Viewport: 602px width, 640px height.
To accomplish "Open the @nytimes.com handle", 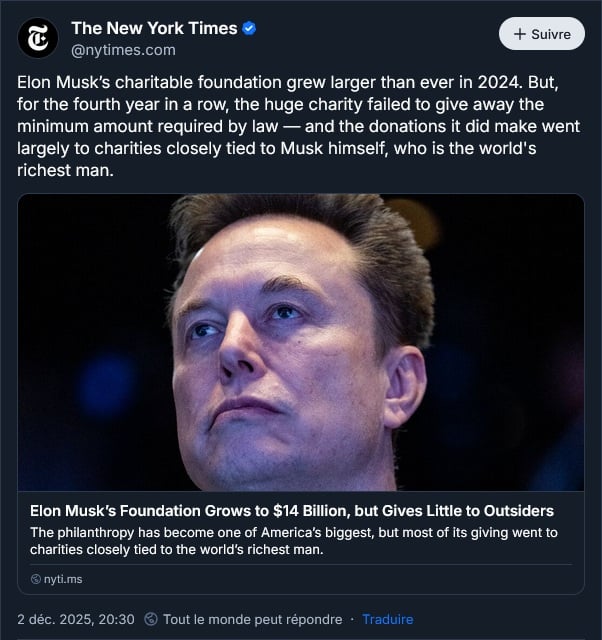I will point(123,50).
